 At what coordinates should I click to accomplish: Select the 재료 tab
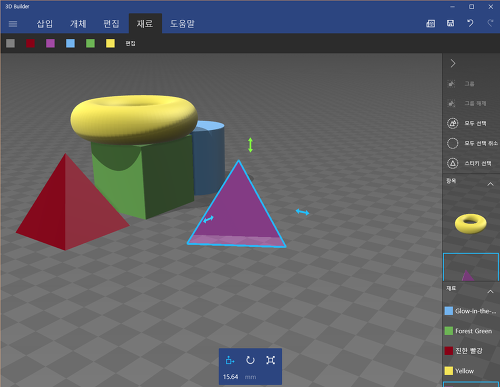click(145, 24)
